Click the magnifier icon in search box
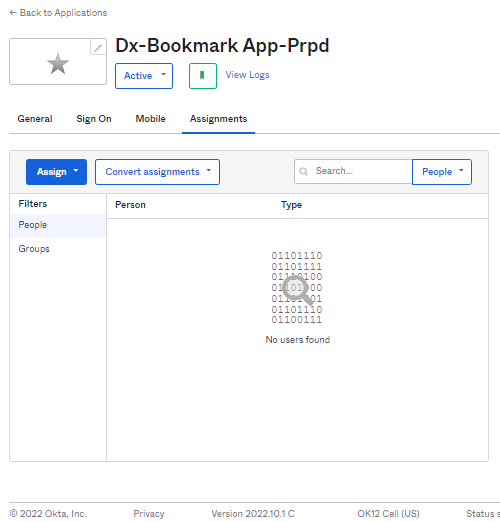The image size is (500, 522). coord(303,171)
